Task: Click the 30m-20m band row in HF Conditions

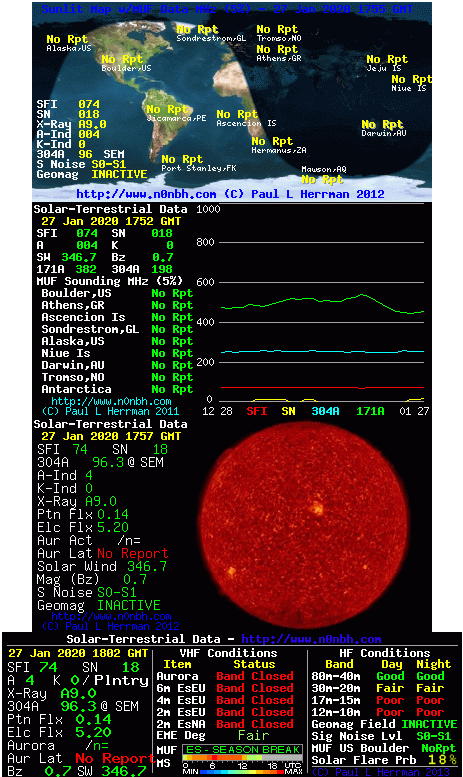Action: coord(378,688)
